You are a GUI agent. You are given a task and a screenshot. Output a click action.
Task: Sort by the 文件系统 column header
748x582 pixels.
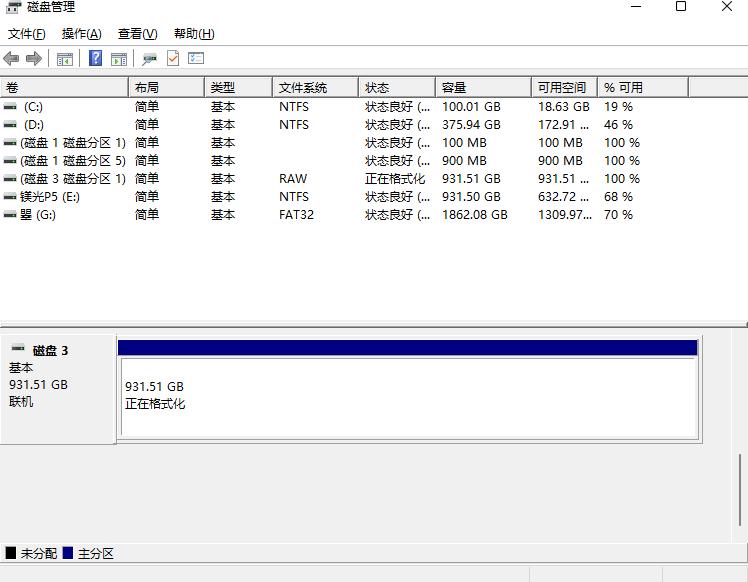(315, 88)
